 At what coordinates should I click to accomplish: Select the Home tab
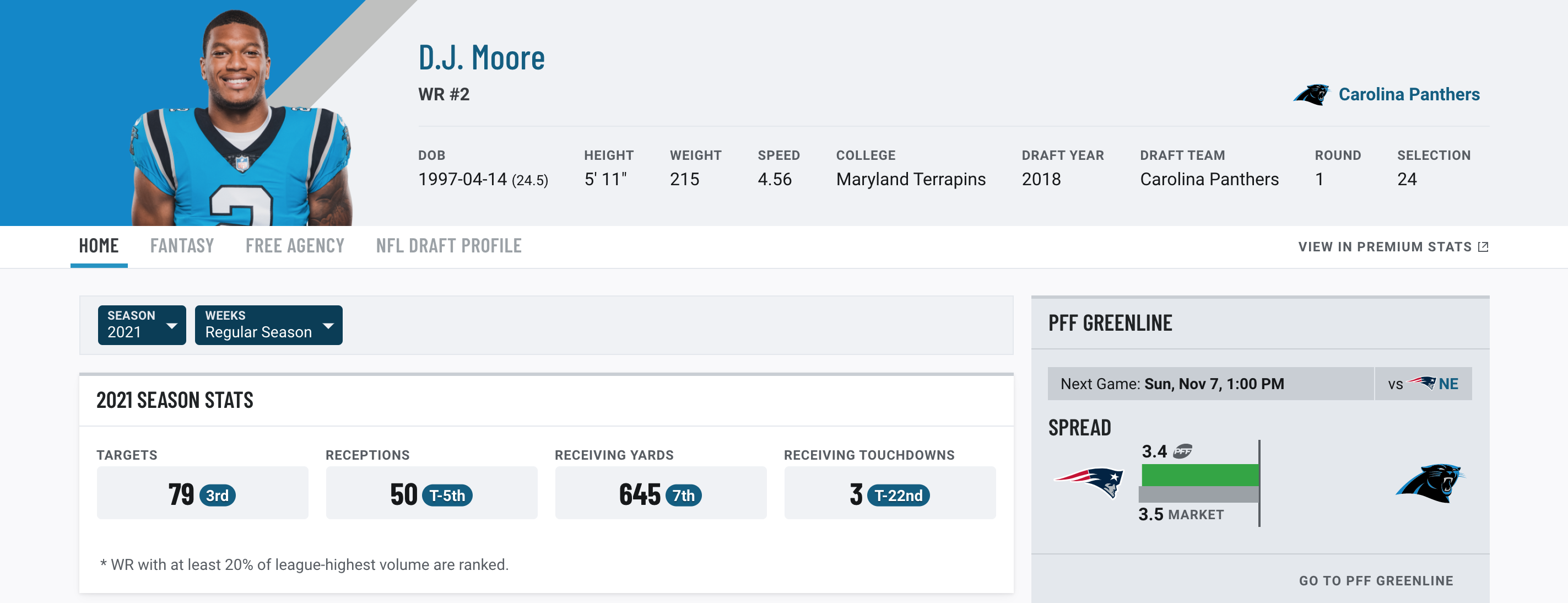click(99, 245)
